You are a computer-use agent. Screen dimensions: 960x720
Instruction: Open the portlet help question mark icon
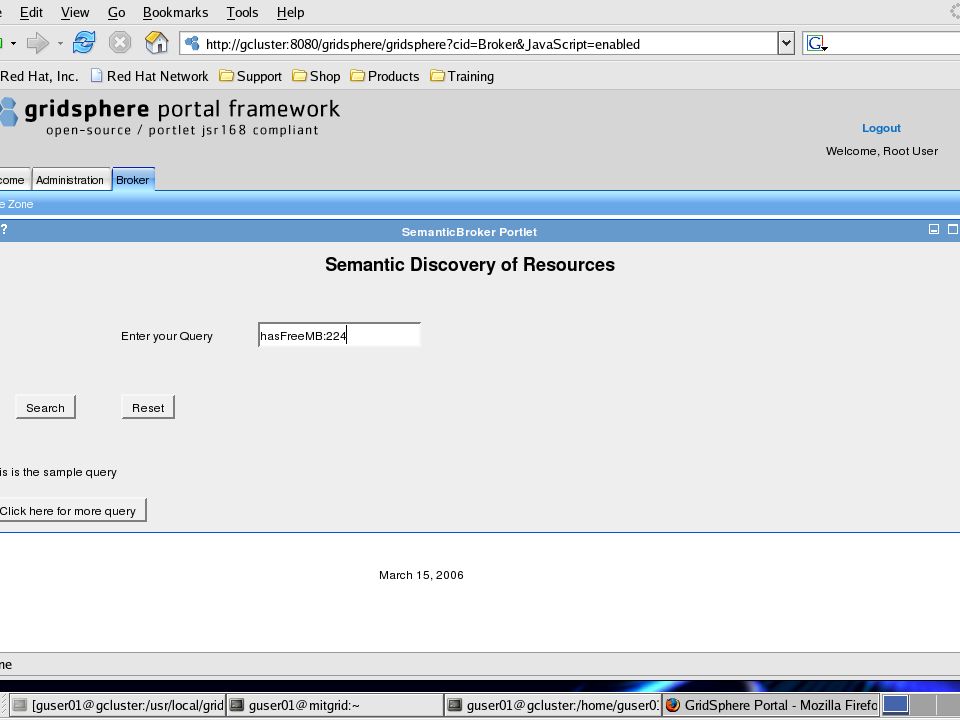[4, 230]
